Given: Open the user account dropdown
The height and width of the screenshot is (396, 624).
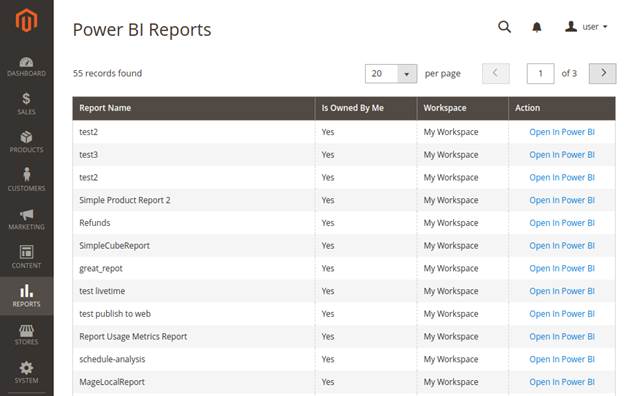Looking at the screenshot, I should point(586,27).
